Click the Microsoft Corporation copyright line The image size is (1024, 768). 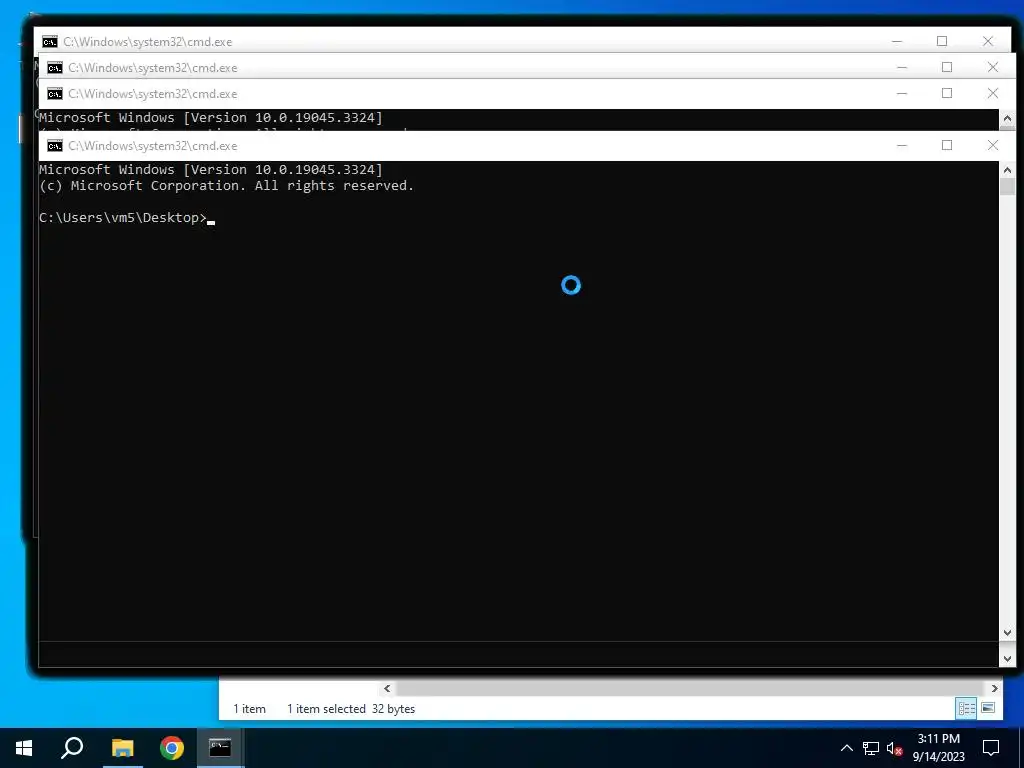tap(227, 185)
